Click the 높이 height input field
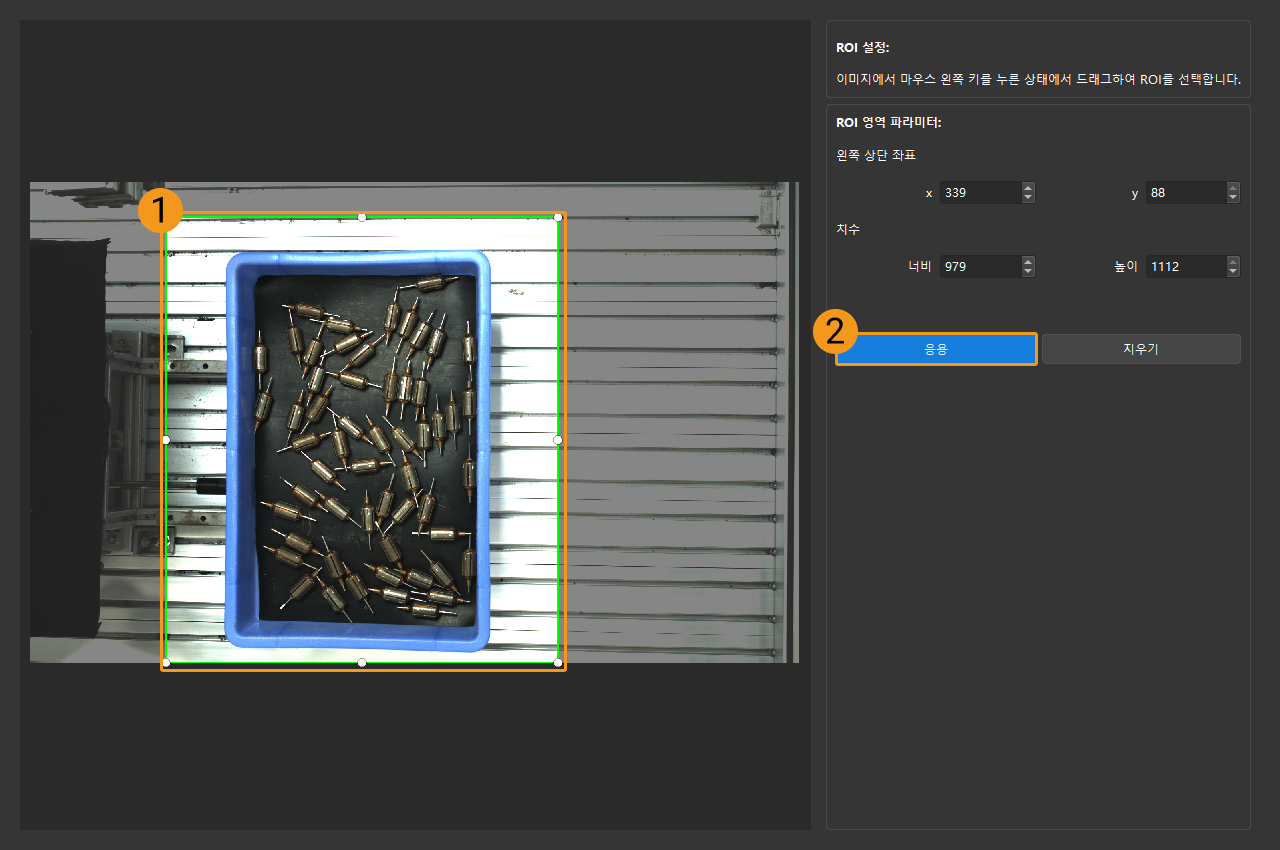The image size is (1280, 850). [x=1185, y=267]
